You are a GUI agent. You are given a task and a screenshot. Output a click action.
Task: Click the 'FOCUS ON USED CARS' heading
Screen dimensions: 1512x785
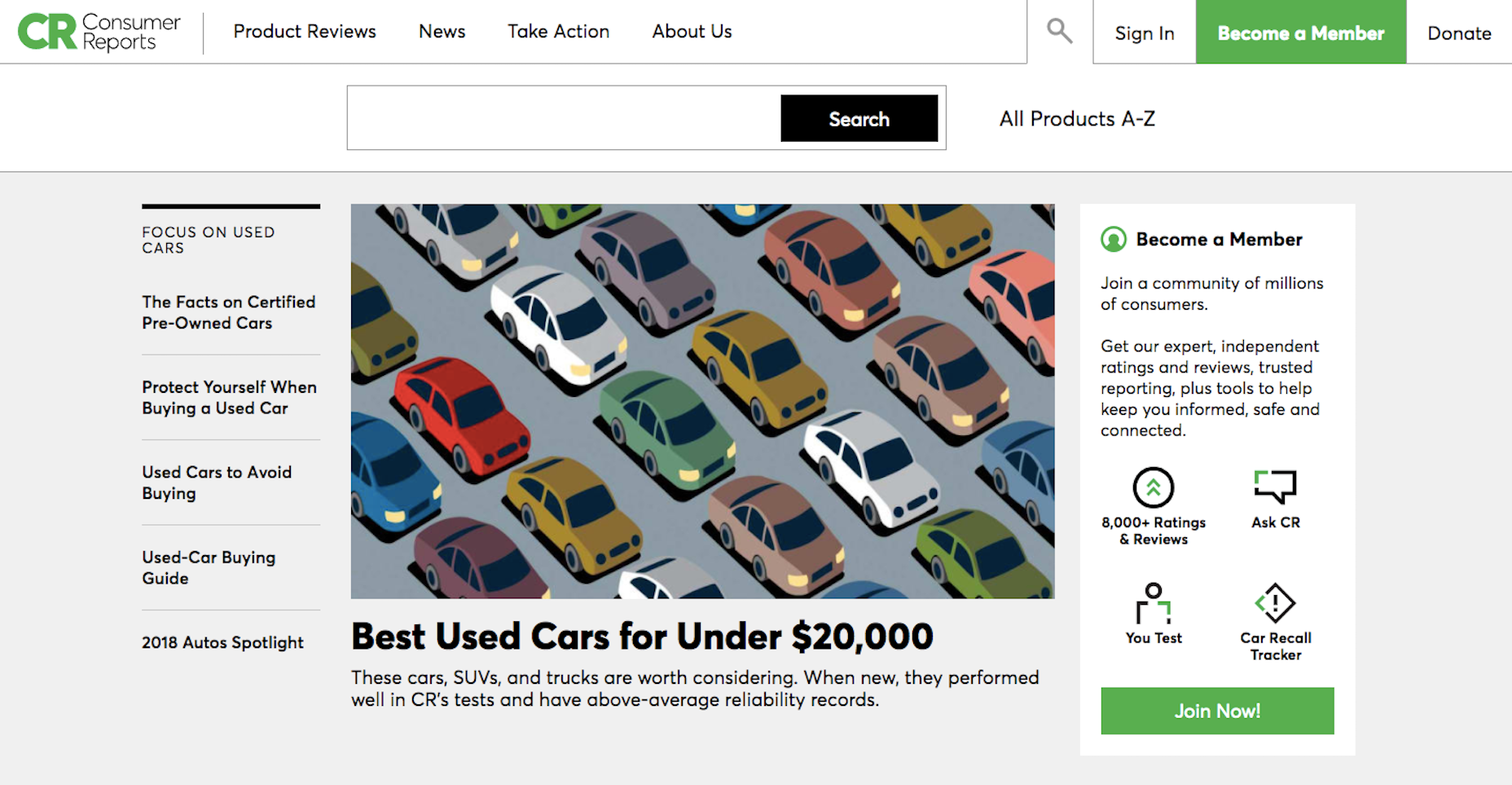pyautogui.click(x=209, y=240)
